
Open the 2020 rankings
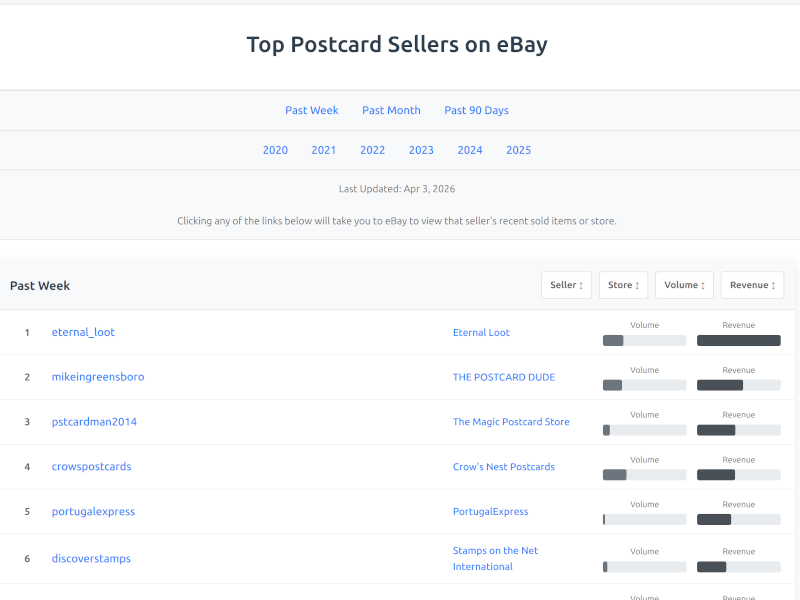pyautogui.click(x=275, y=149)
